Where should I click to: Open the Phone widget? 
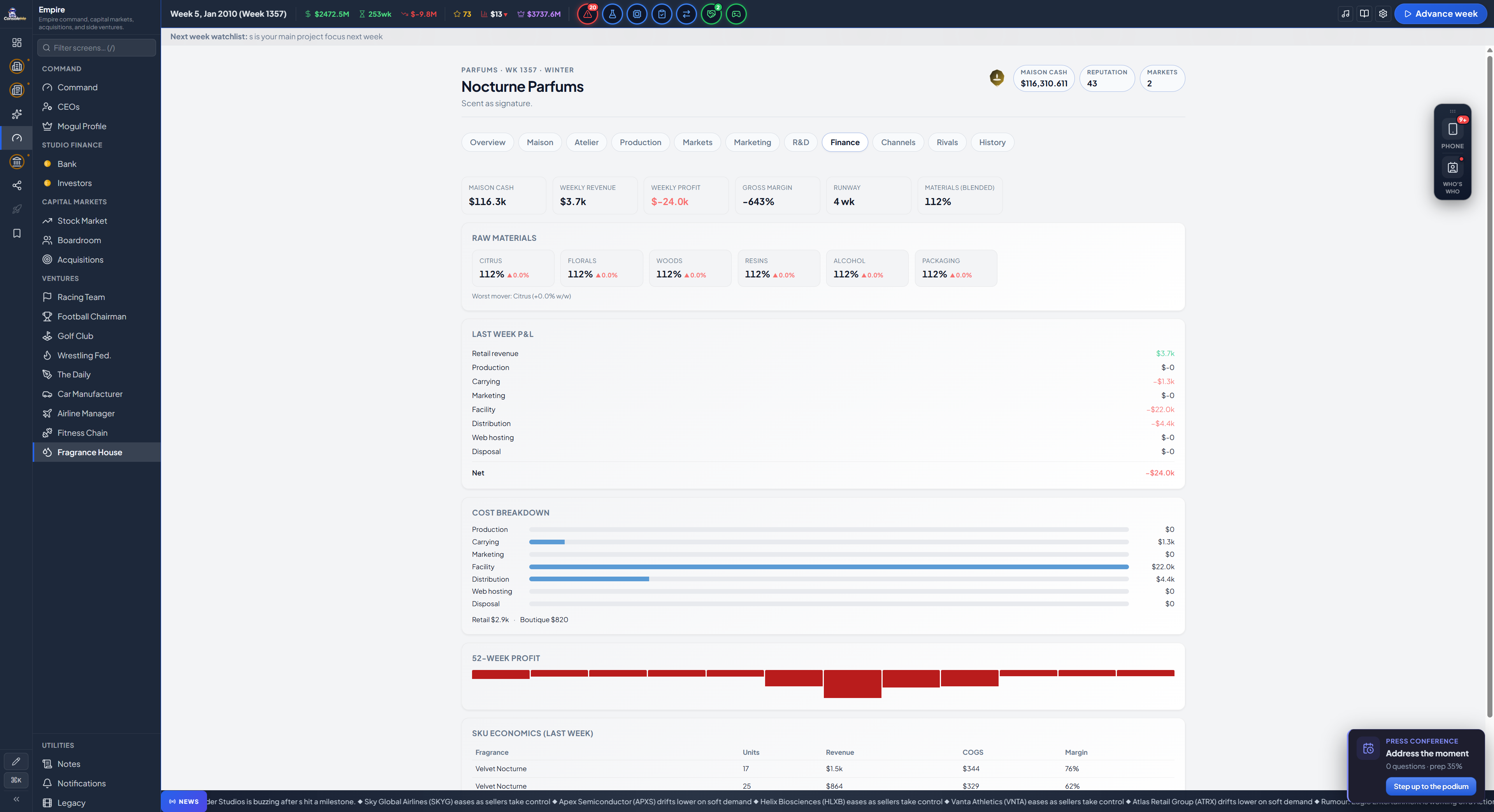(1452, 134)
